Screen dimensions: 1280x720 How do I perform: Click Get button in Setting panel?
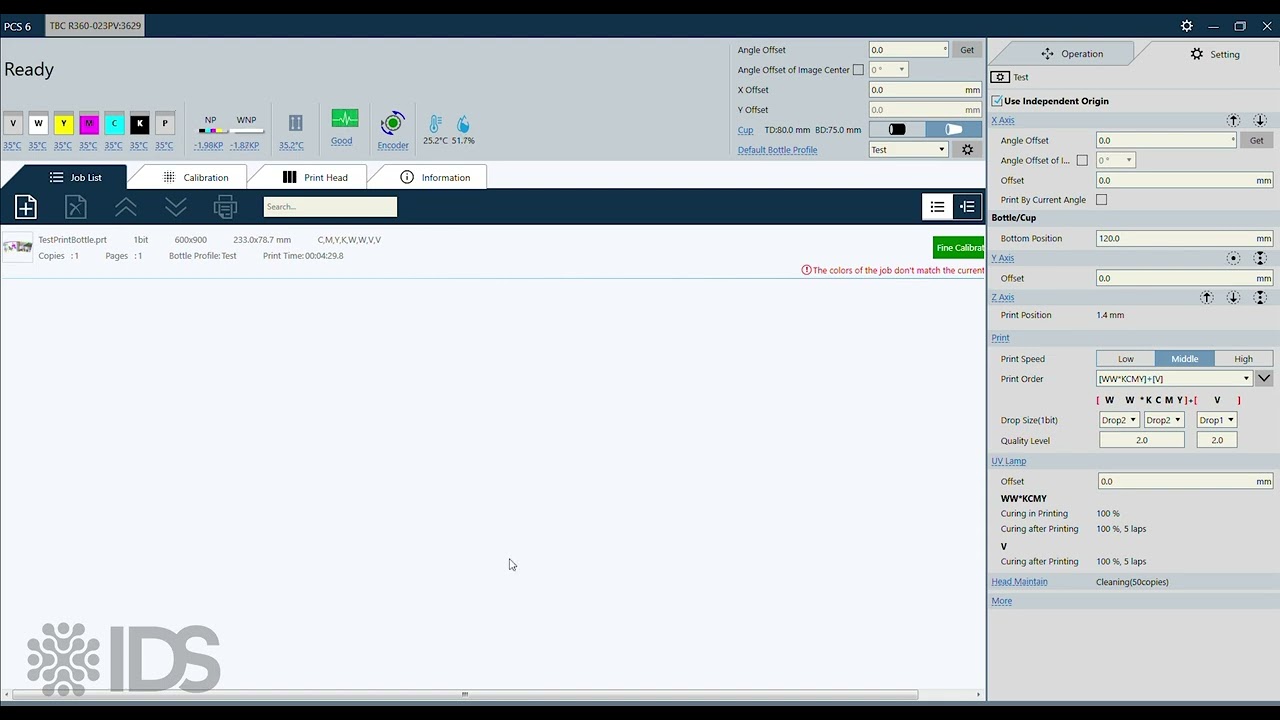(x=1257, y=140)
